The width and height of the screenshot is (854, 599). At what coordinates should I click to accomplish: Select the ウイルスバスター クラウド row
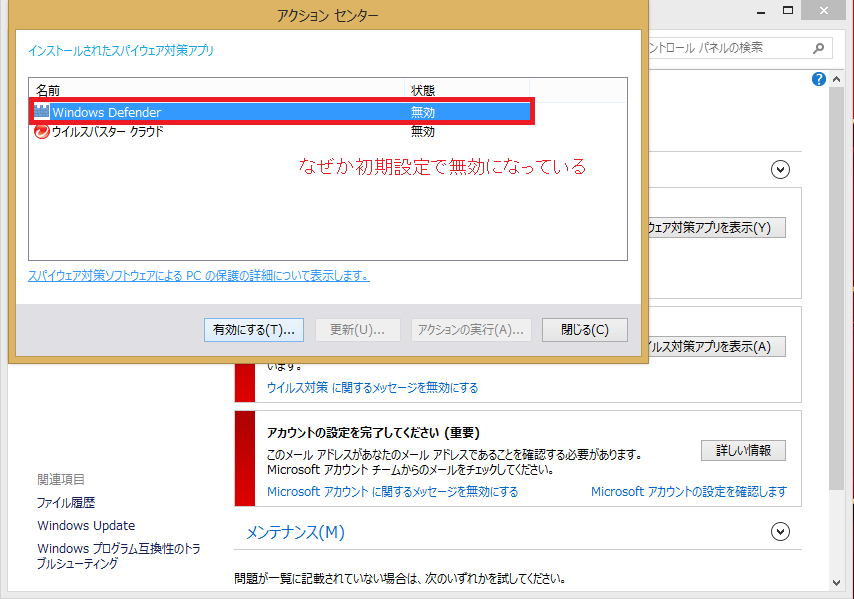(x=282, y=131)
